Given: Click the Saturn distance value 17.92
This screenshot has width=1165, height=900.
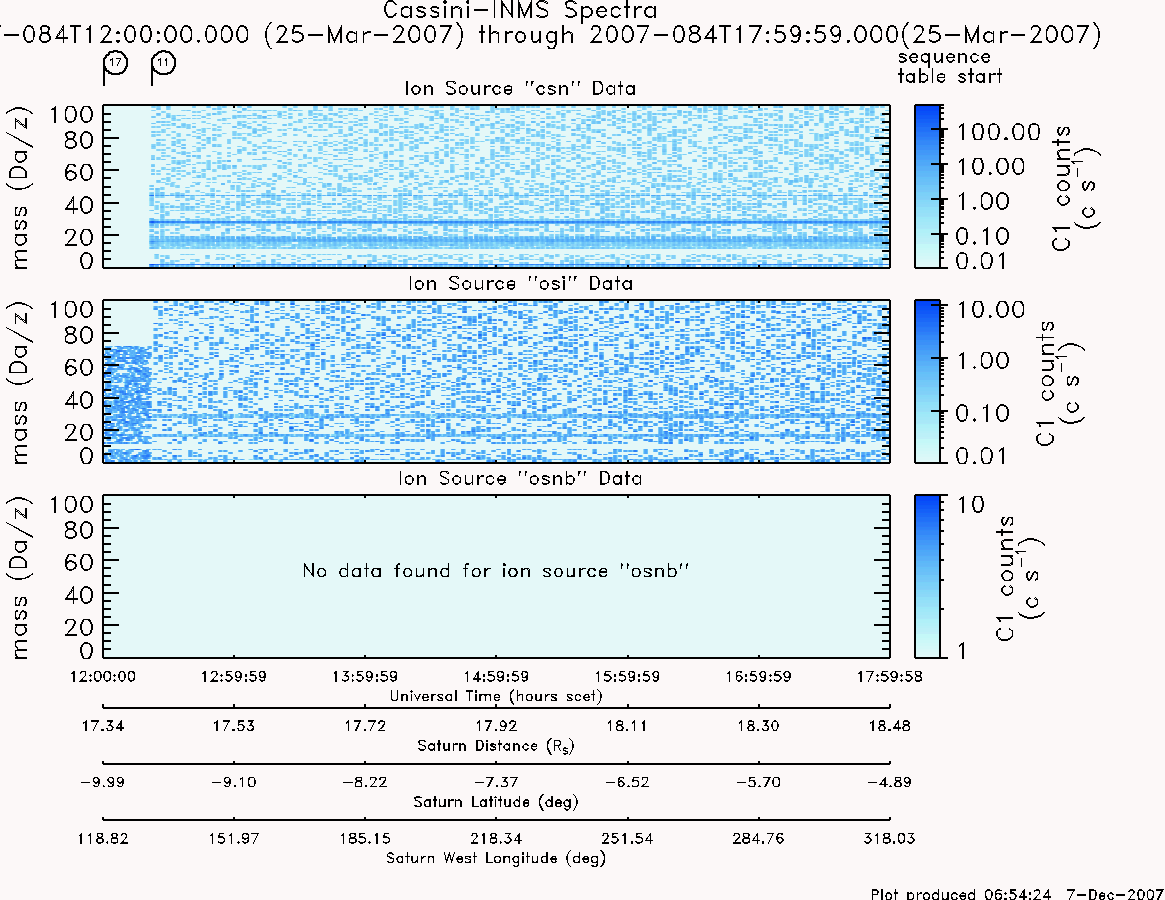Looking at the screenshot, I should click(x=496, y=726).
